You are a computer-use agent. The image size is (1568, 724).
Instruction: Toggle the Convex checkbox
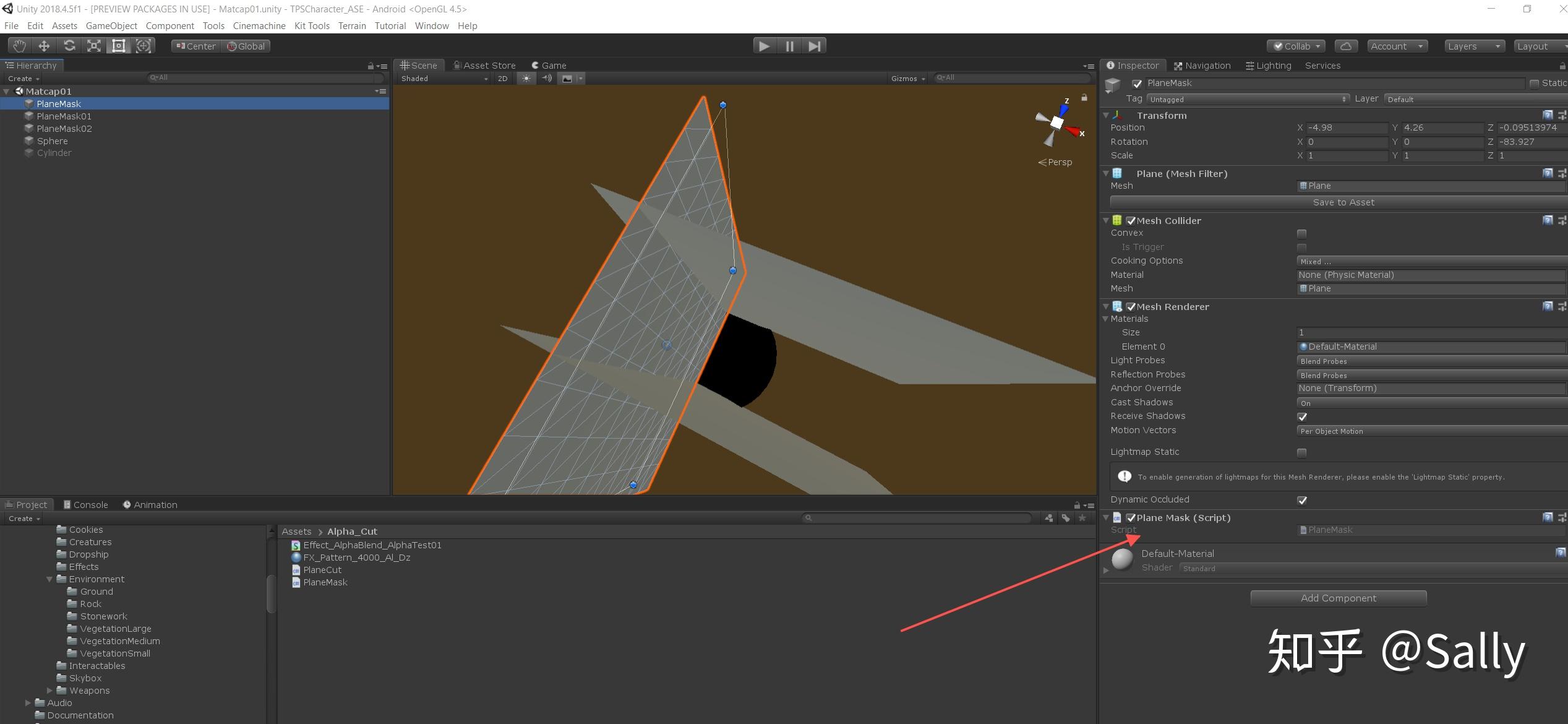(x=1301, y=233)
